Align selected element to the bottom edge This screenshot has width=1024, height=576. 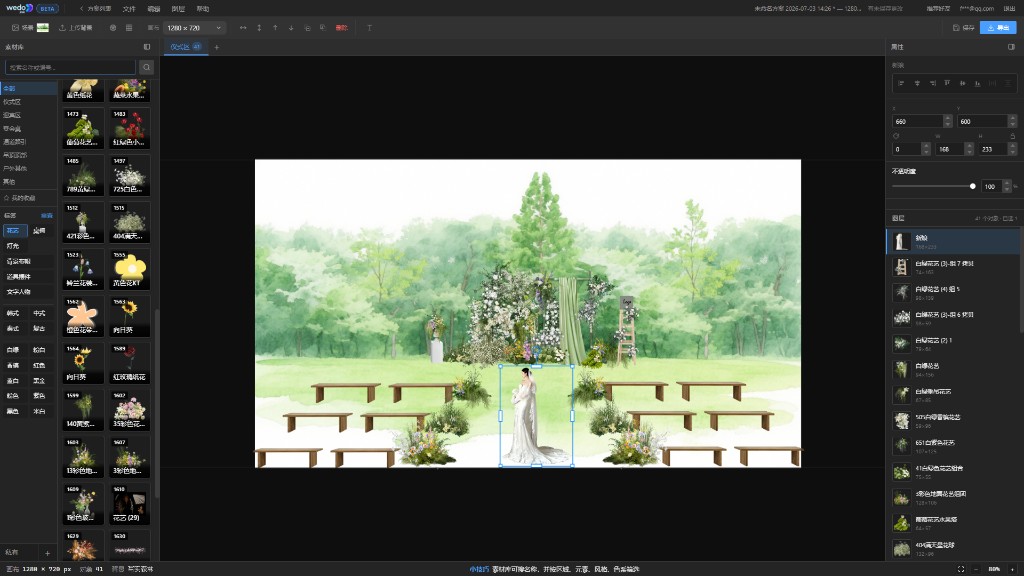point(977,84)
